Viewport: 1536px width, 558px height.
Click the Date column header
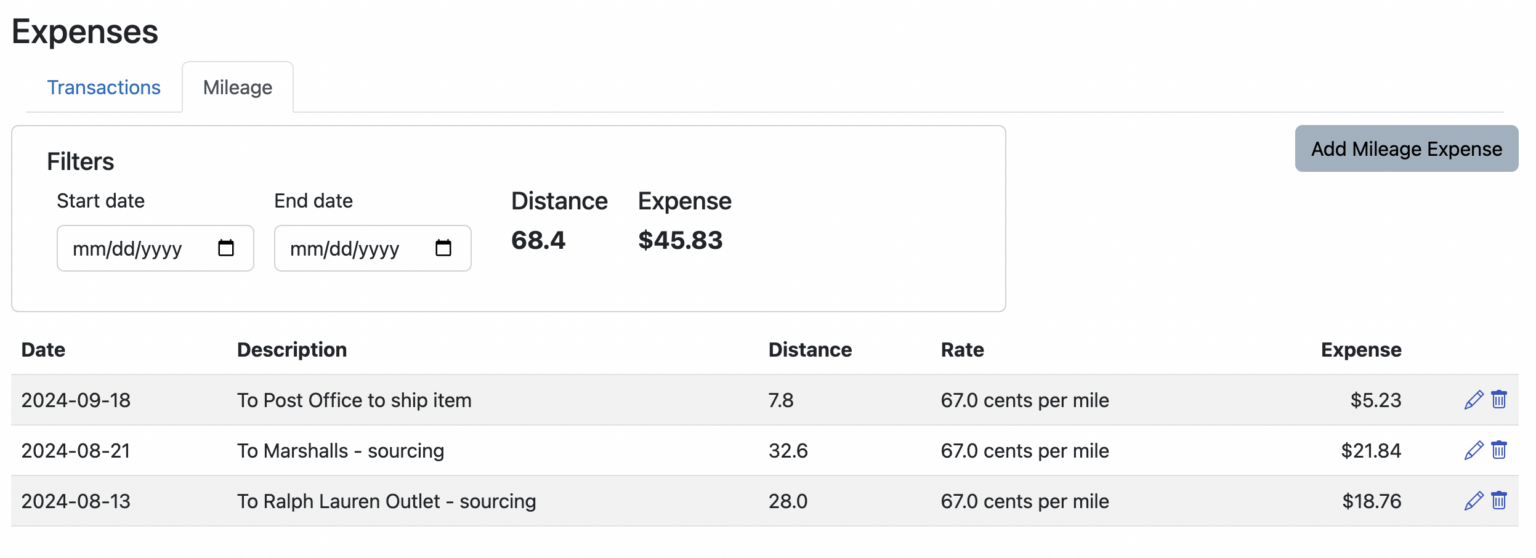[43, 350]
